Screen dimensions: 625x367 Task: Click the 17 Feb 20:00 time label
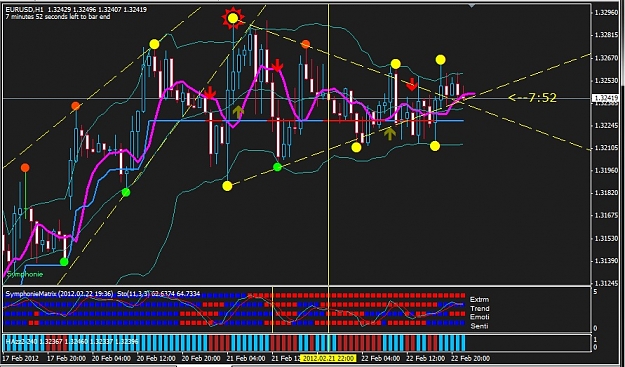(66, 358)
